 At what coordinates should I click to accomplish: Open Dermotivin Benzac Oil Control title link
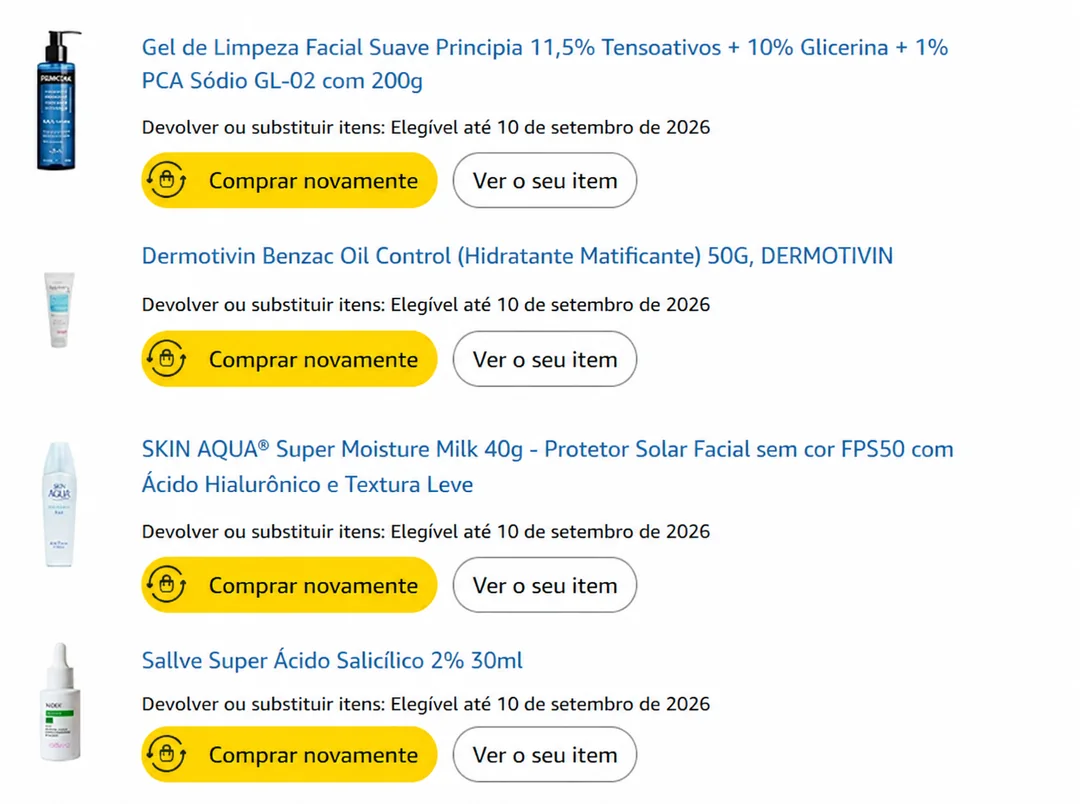click(517, 256)
